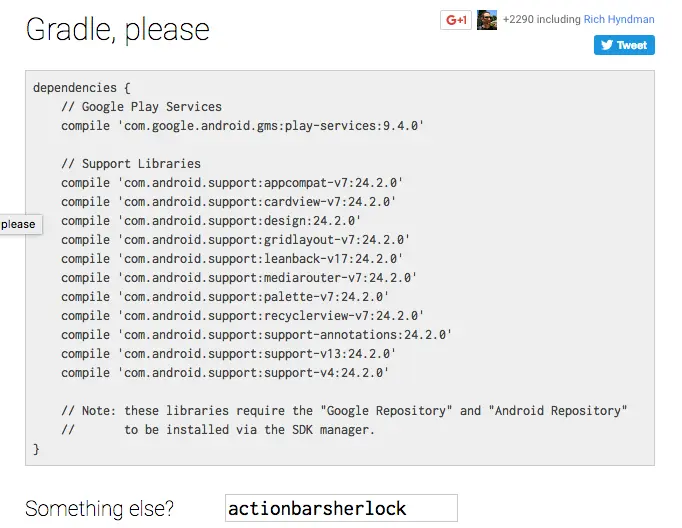Screen dimensions: 682x528
Task: Click the palette-v7:24.2.0 dependency line
Action: 224,297
